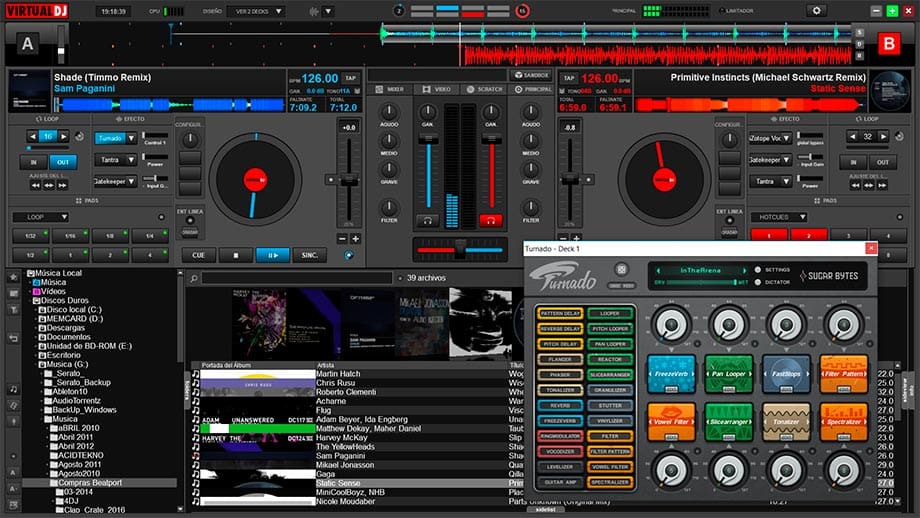The width and height of the screenshot is (920, 518).
Task: Click deck A stop button
Action: (235, 255)
